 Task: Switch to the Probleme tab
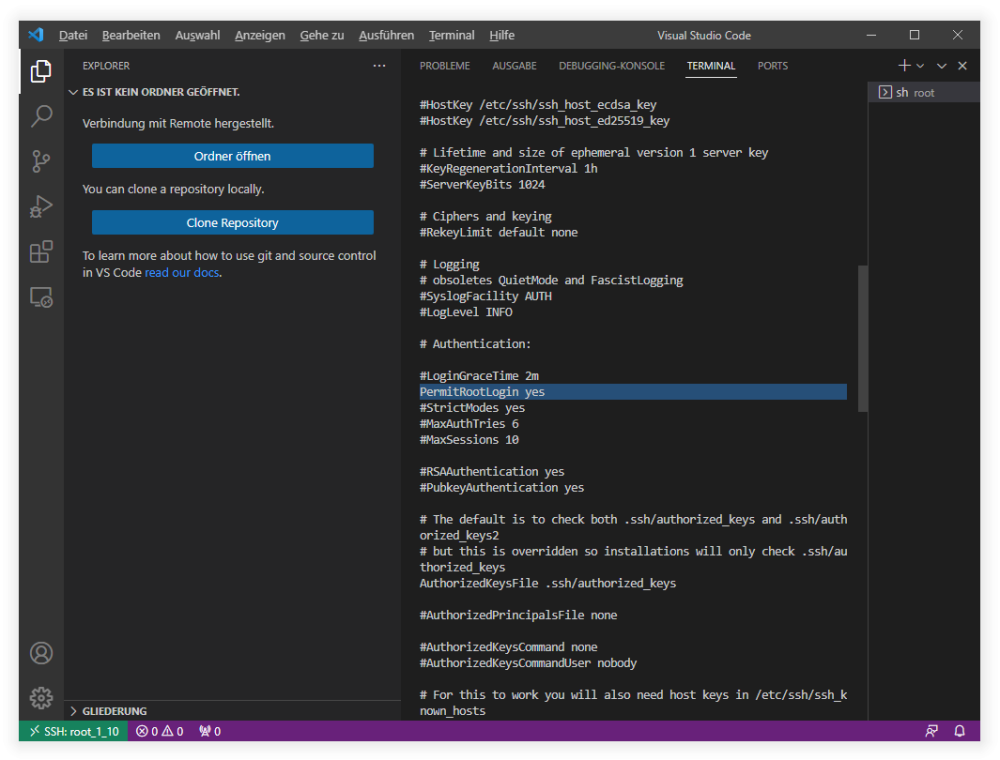444,66
